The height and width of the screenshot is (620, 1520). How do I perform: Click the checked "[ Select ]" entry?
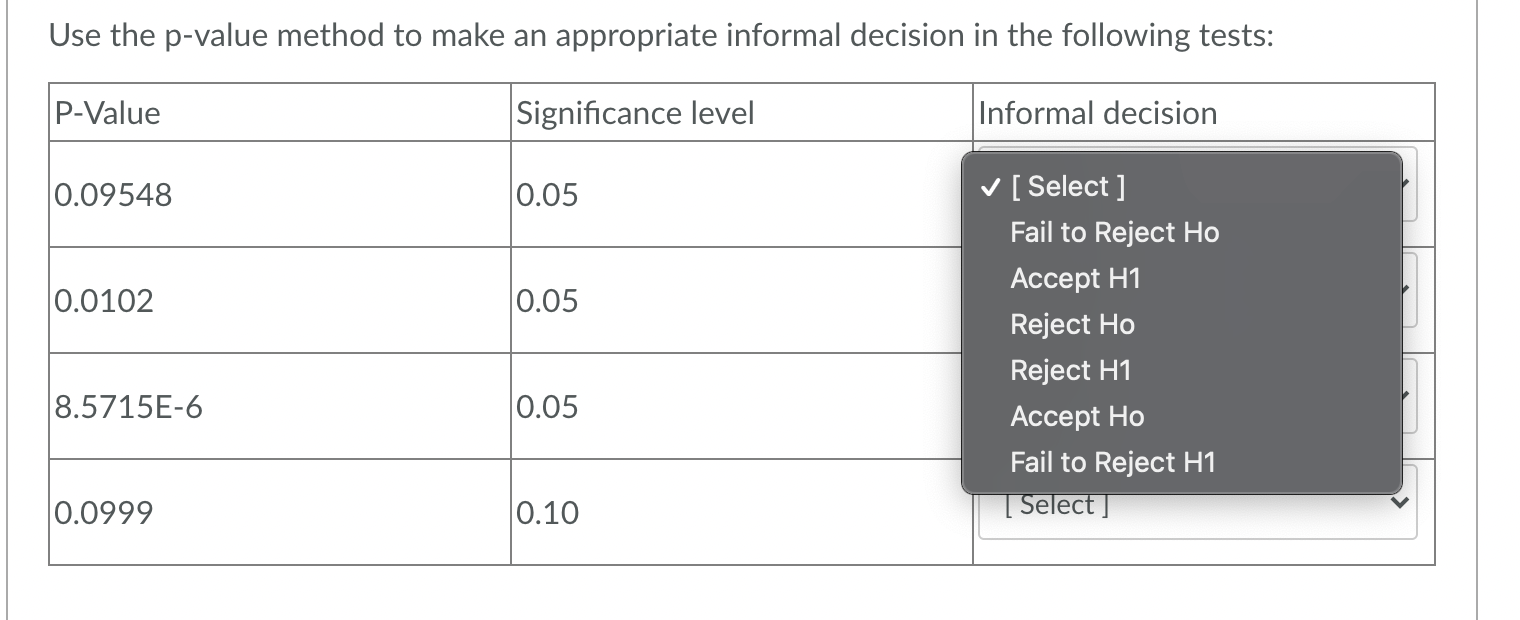(x=1070, y=185)
